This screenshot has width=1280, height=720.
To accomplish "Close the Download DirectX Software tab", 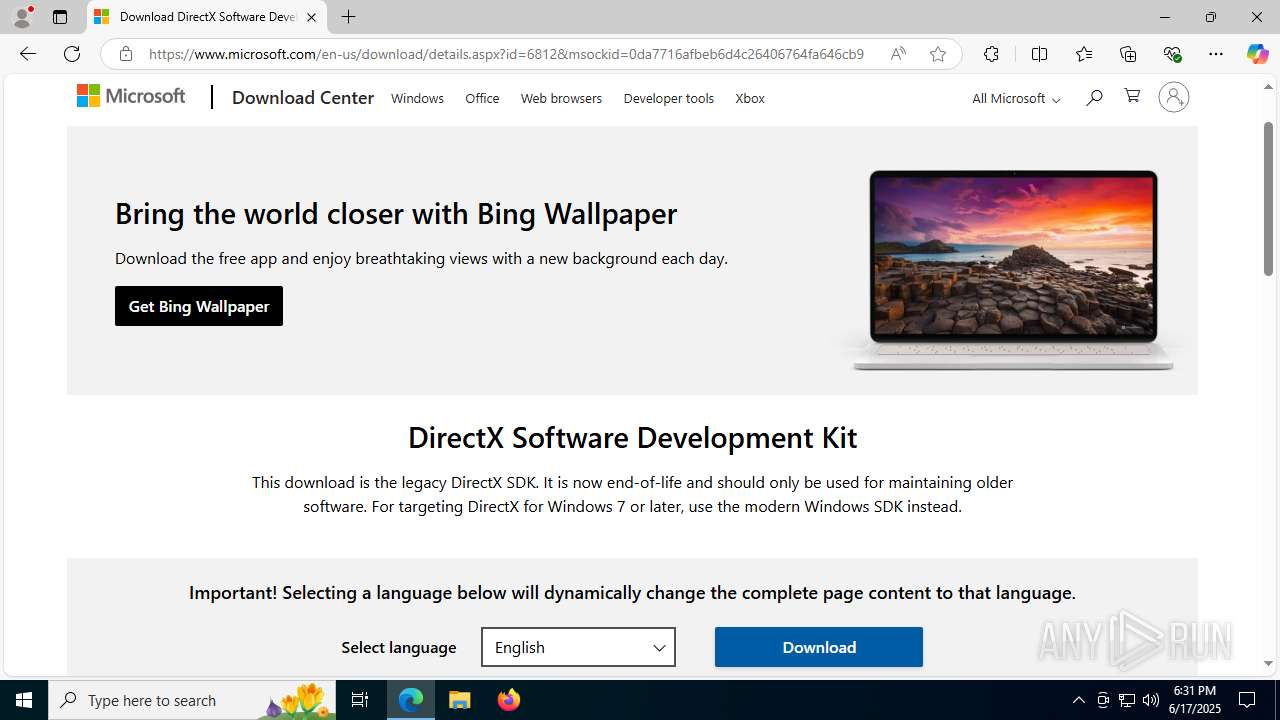I will 311,17.
